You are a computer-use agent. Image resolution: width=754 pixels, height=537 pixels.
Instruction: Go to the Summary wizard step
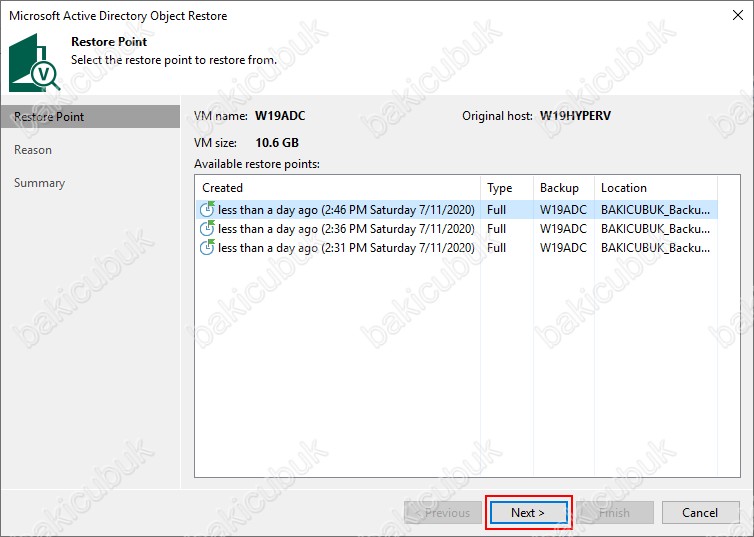39,183
